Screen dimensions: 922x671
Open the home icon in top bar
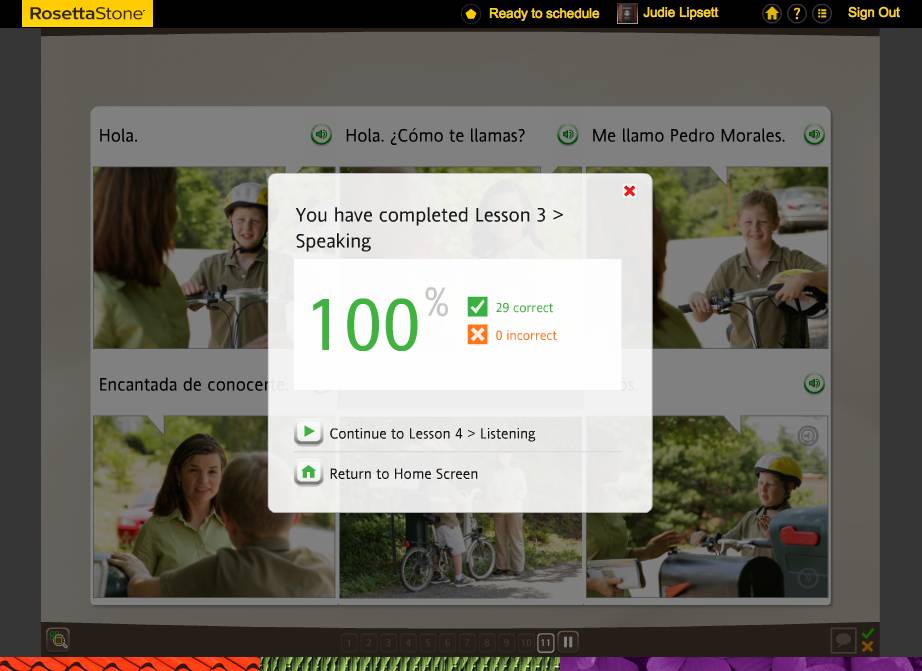(x=771, y=13)
